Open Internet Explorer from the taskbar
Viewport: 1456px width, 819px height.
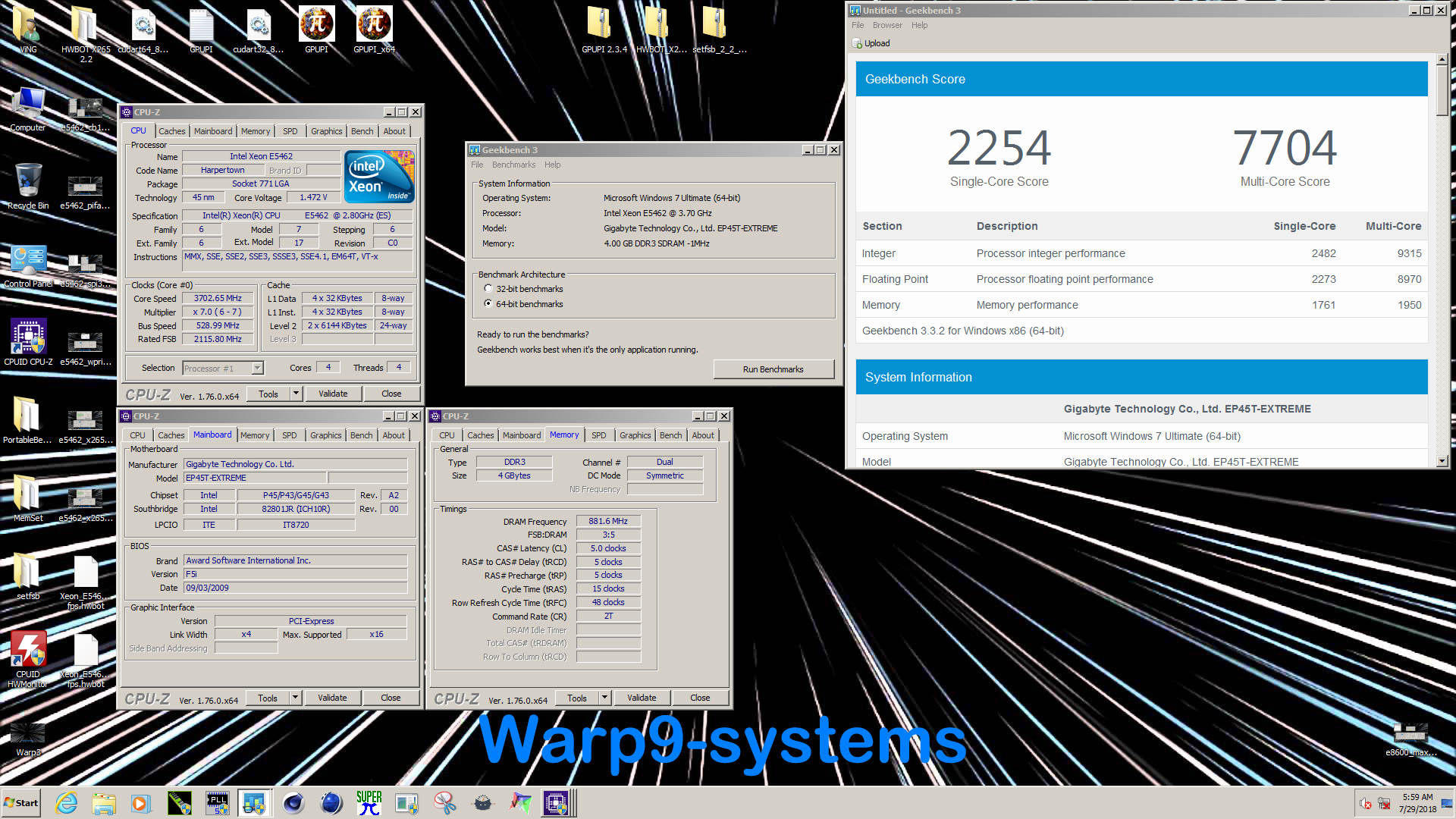coord(67,803)
